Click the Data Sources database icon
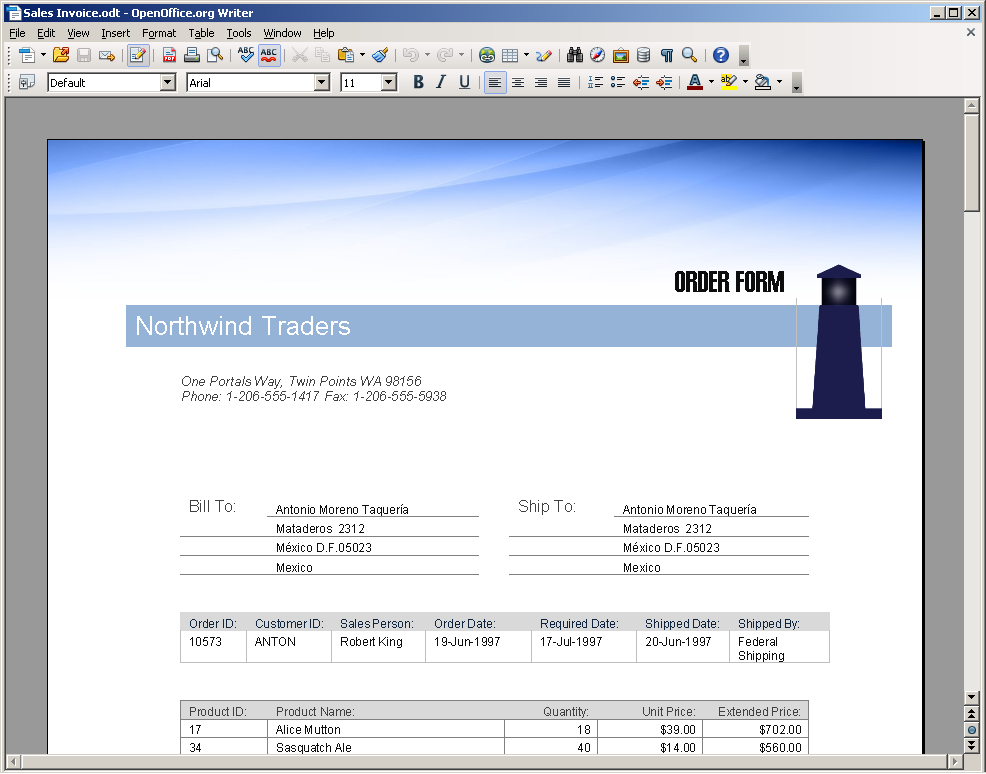 [x=643, y=56]
